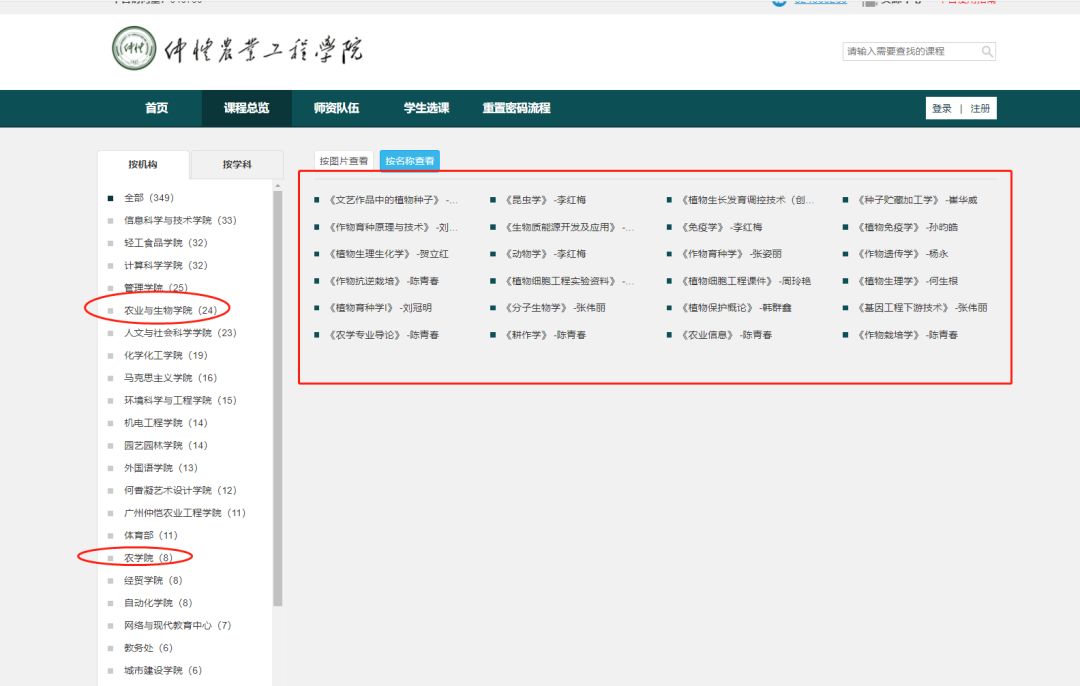Go to the 师资队伍 menu item
The image size is (1080, 686).
336,108
